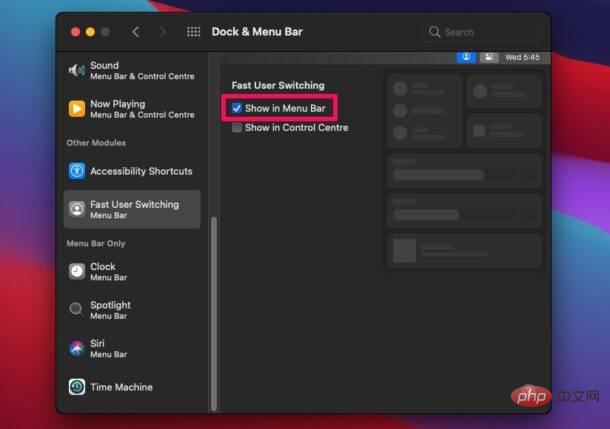The width and height of the screenshot is (610, 429).
Task: Click the sidebar vertical scrollbar
Action: point(211,300)
